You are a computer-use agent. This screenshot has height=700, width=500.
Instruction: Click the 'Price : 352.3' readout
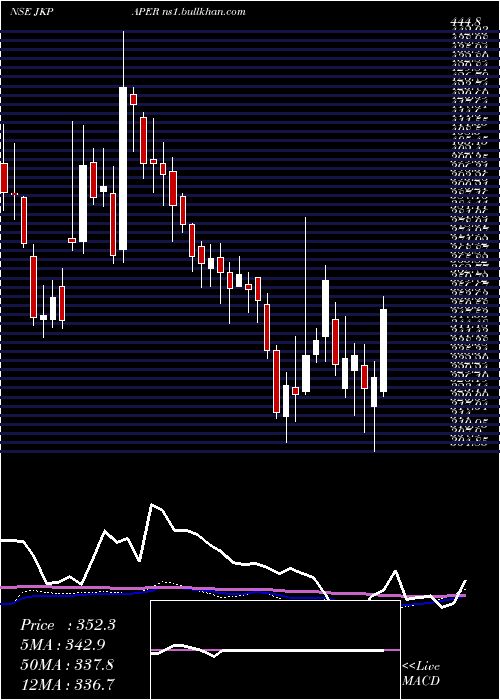68,625
